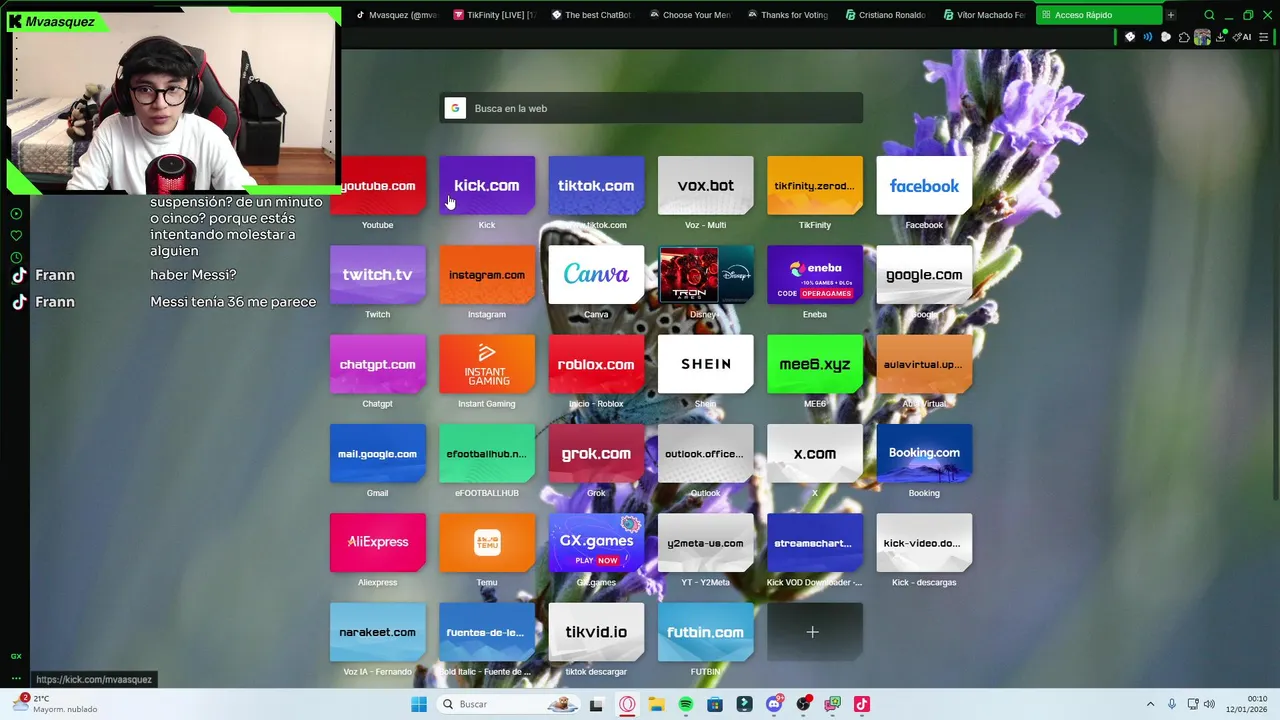The height and width of the screenshot is (720, 1280).
Task: Open the AI assistant toolbar button
Action: [x=1243, y=37]
